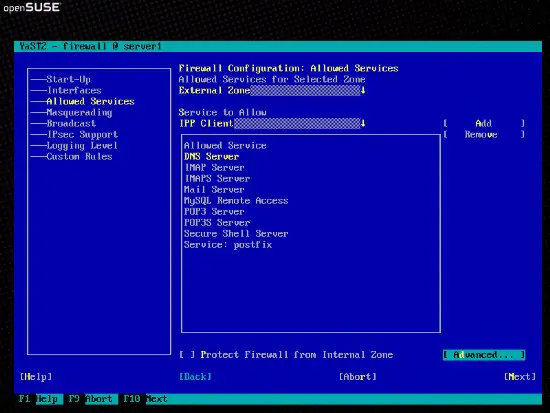Expand the IPP Client service dropdown
Screen dimensions: 550x413
363,124
